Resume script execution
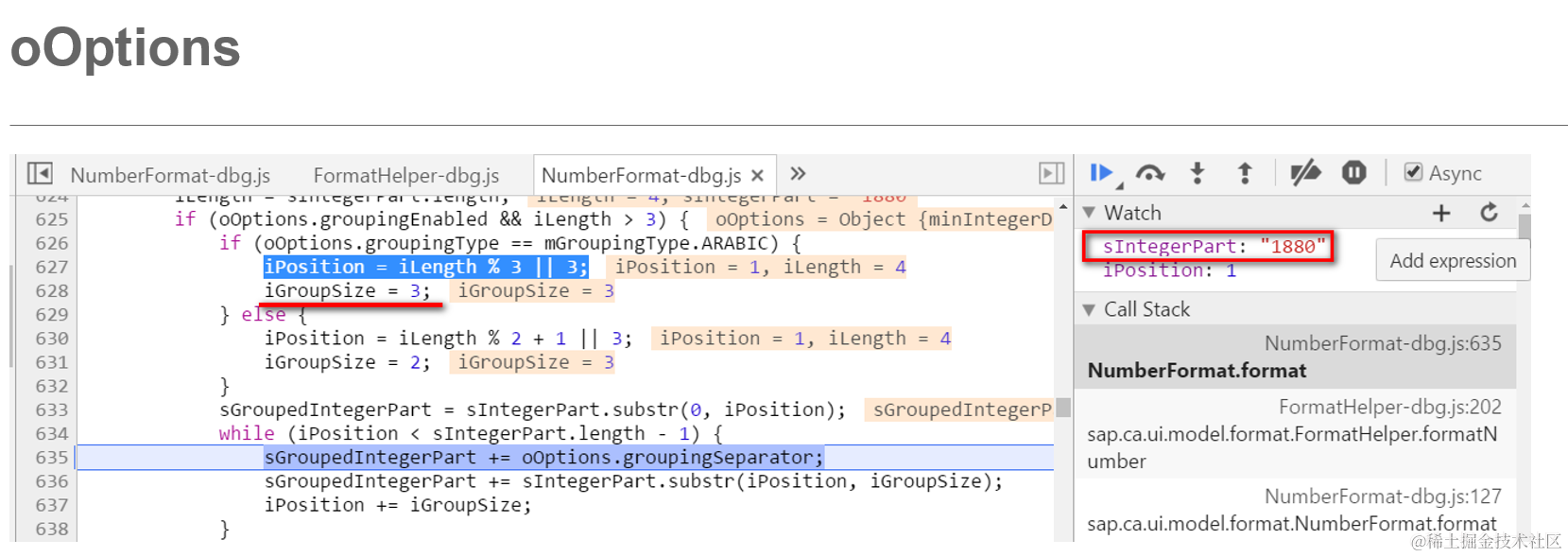 pos(1101,173)
